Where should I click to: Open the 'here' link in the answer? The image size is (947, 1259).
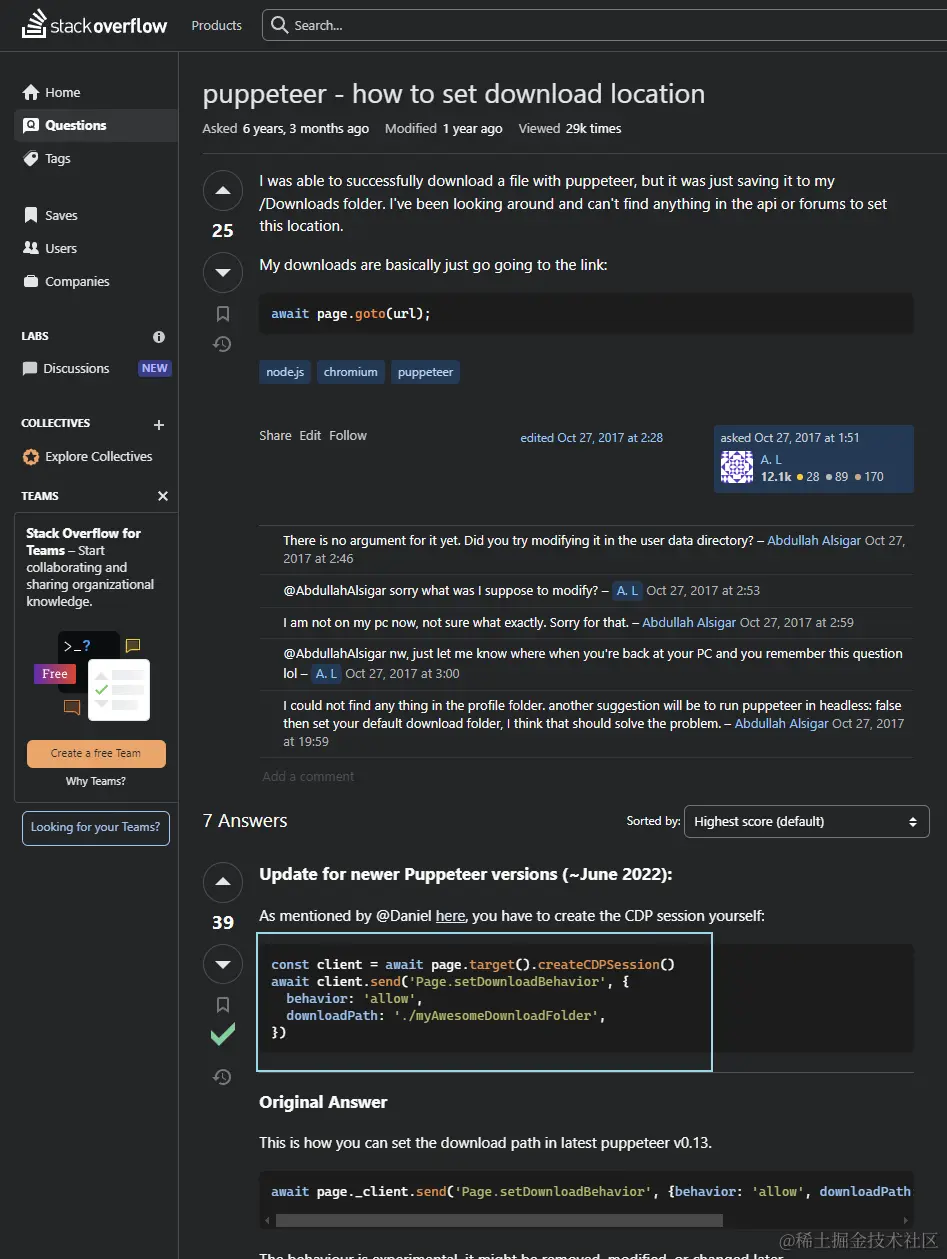point(450,915)
